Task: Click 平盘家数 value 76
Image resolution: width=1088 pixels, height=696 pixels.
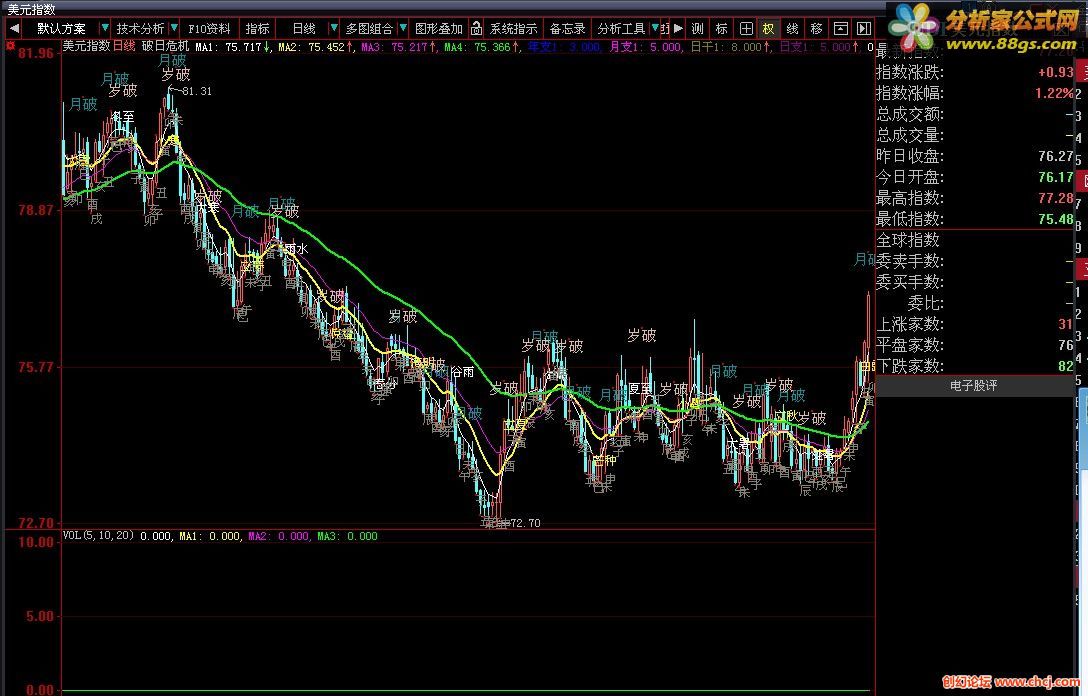Action: point(1066,345)
